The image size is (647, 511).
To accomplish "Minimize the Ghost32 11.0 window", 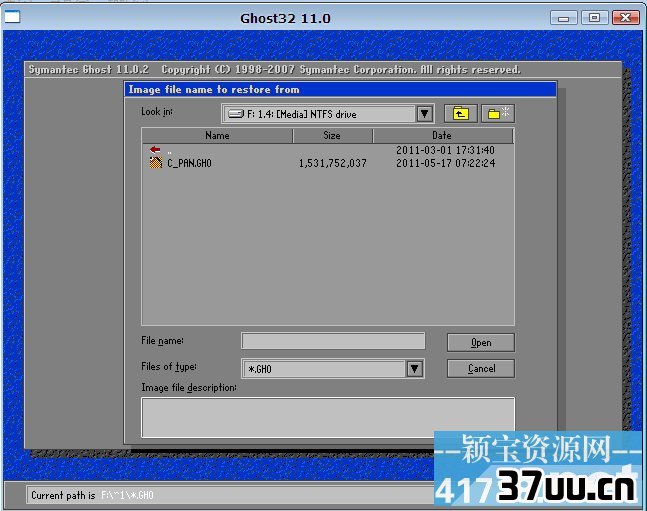I will point(564,18).
